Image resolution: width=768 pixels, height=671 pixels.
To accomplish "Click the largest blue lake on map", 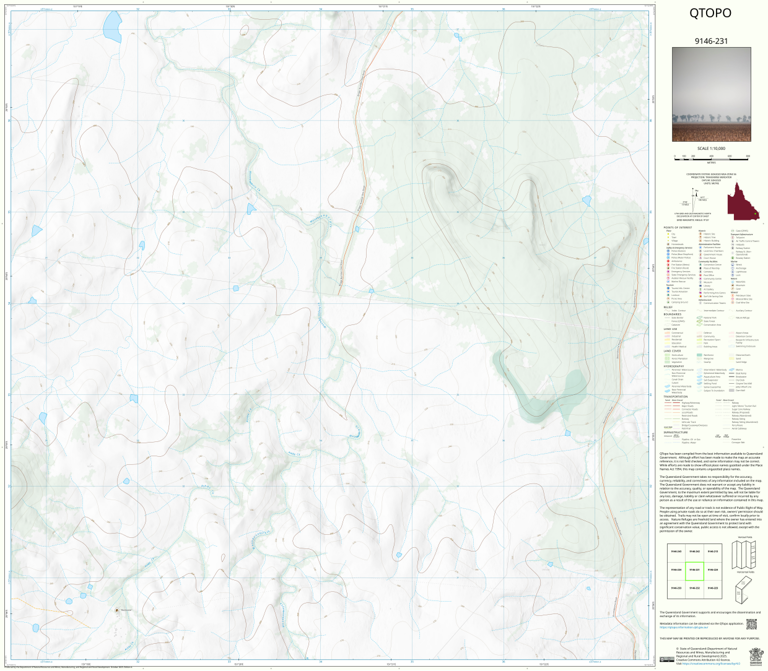I will pyautogui.click(x=112, y=27).
